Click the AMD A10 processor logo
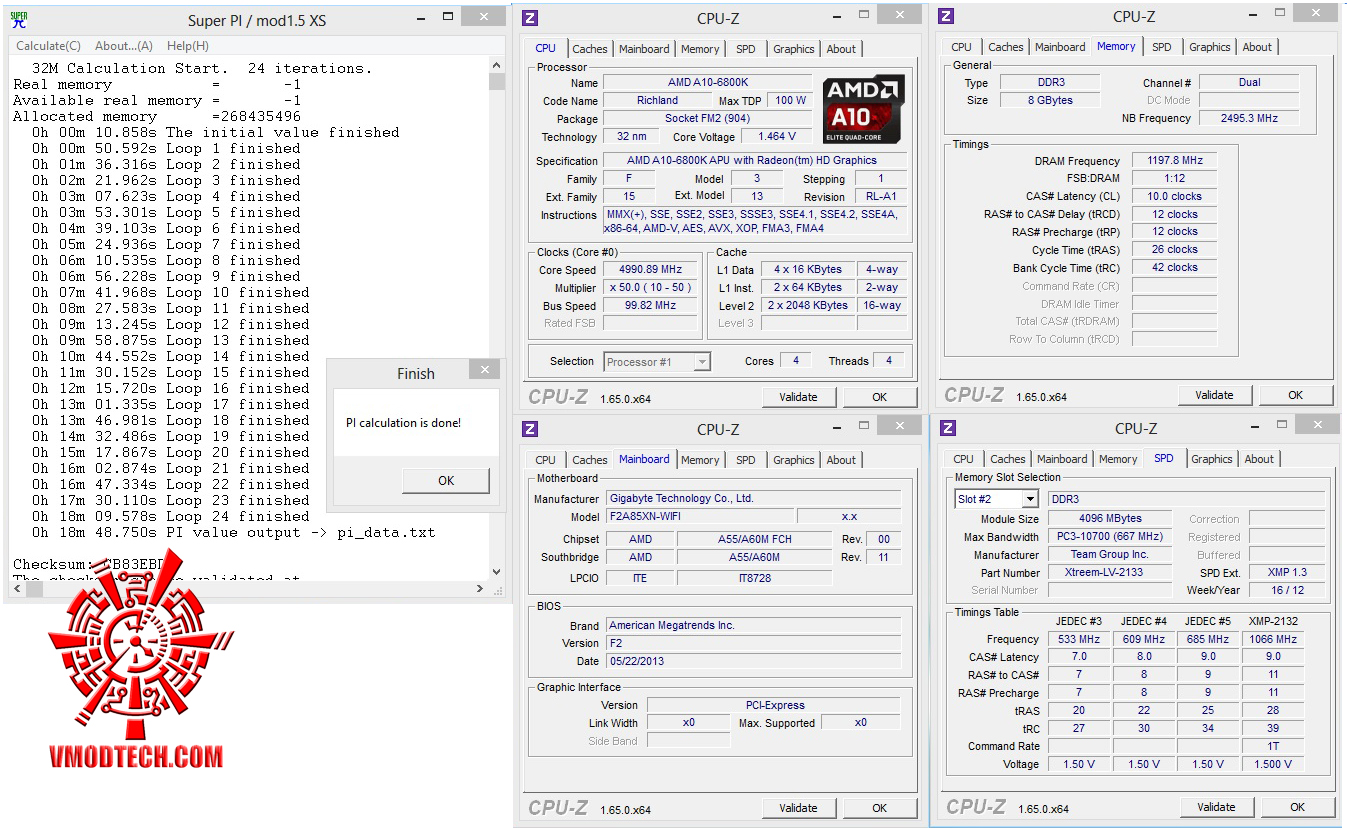This screenshot has height=828, width=1347. coord(864,109)
